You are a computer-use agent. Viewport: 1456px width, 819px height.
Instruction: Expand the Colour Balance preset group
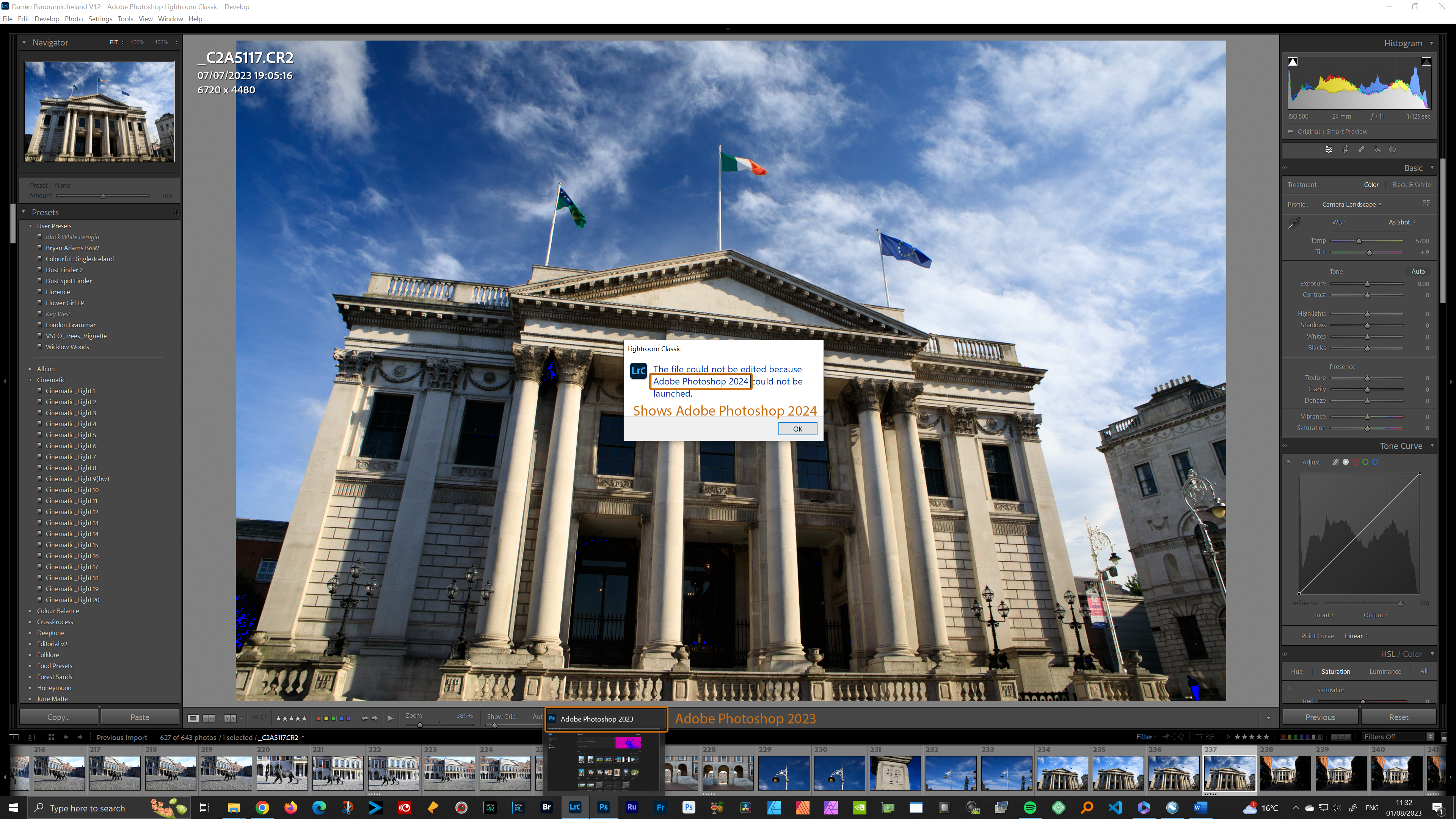click(30, 611)
